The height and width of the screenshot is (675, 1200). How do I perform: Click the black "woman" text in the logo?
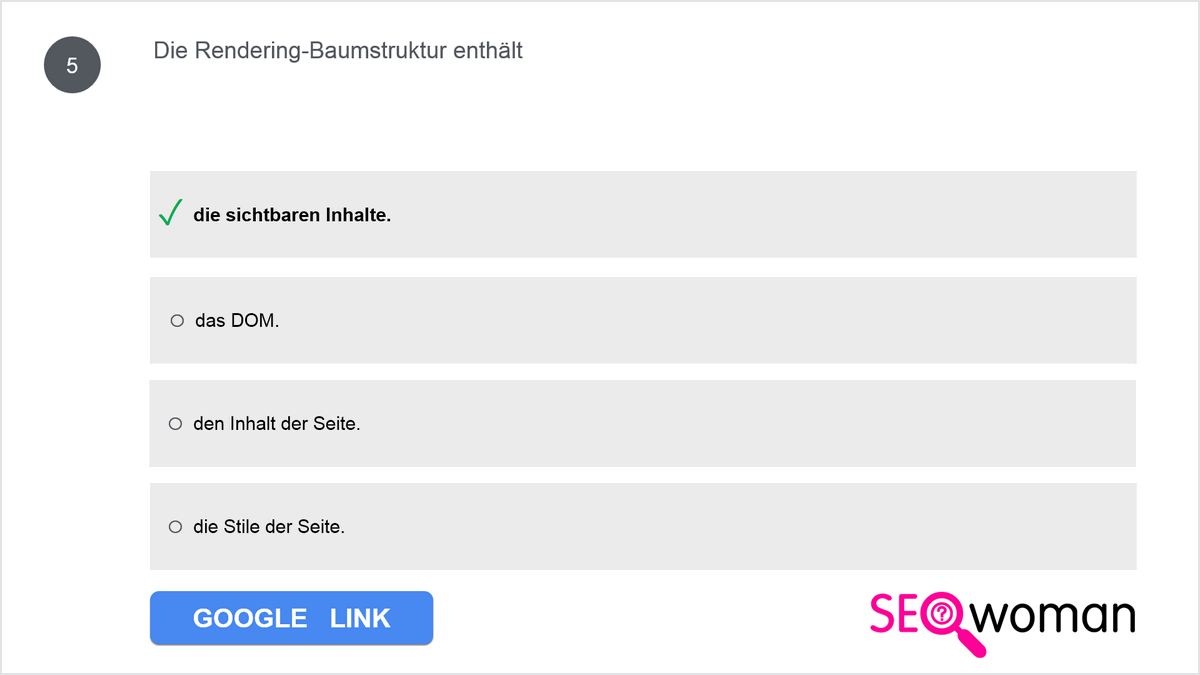pyautogui.click(x=1055, y=616)
